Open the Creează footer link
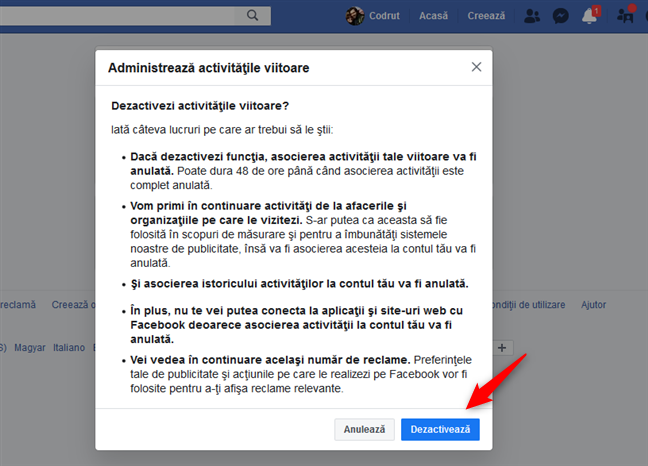 (73, 305)
